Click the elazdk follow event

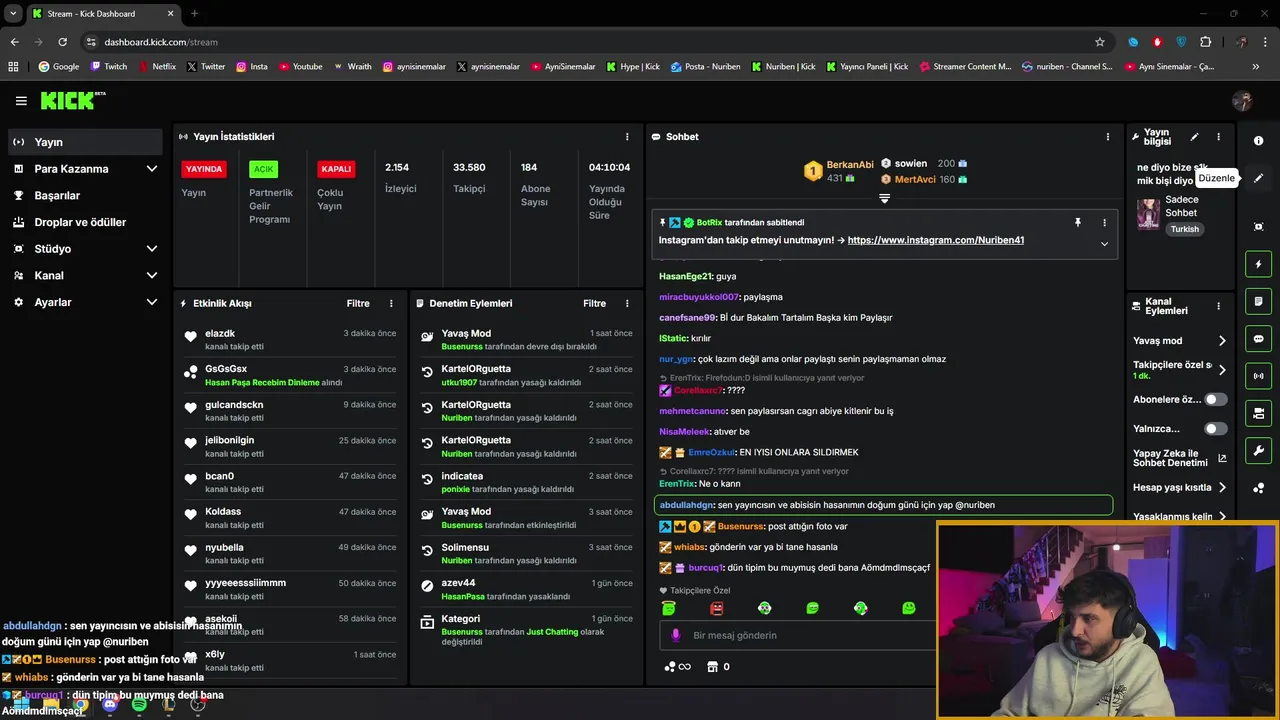pos(290,340)
